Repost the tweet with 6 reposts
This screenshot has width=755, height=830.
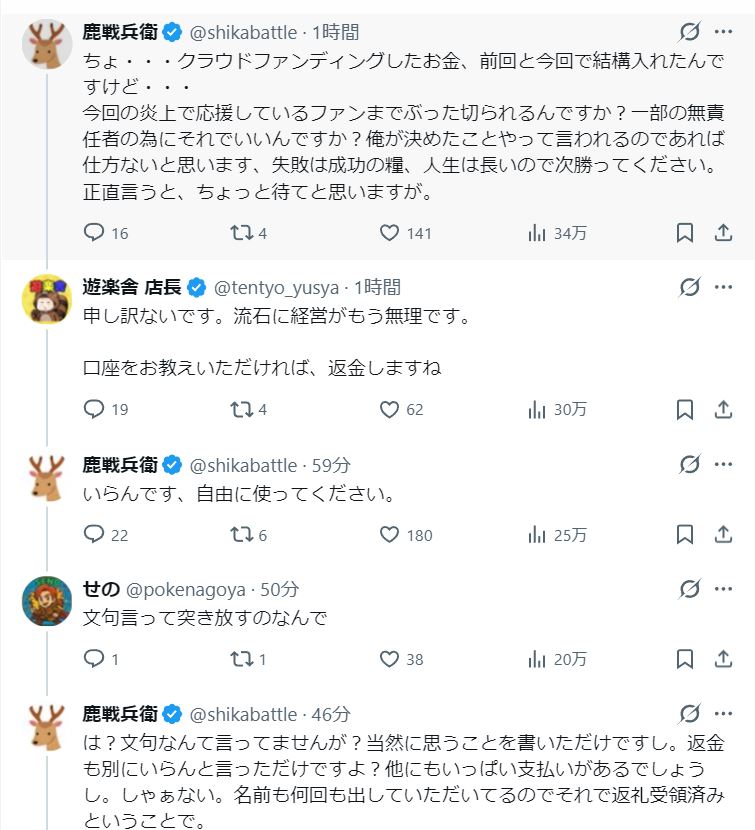coord(241,535)
